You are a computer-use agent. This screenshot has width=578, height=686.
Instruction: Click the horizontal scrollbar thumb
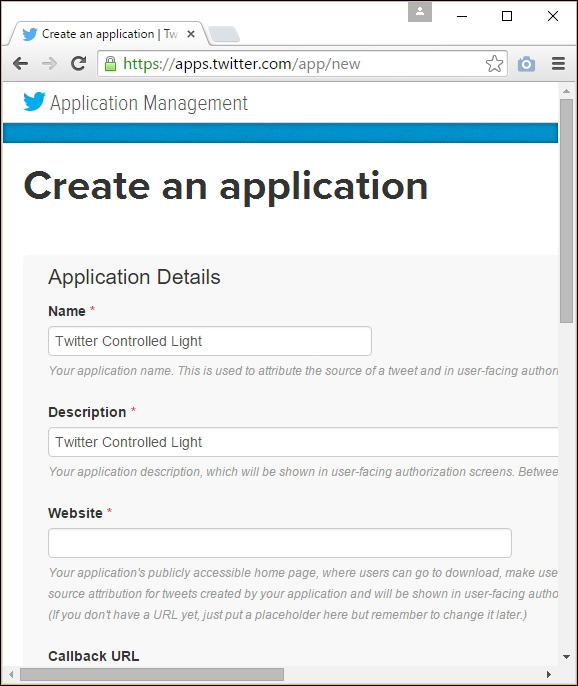tap(152, 674)
